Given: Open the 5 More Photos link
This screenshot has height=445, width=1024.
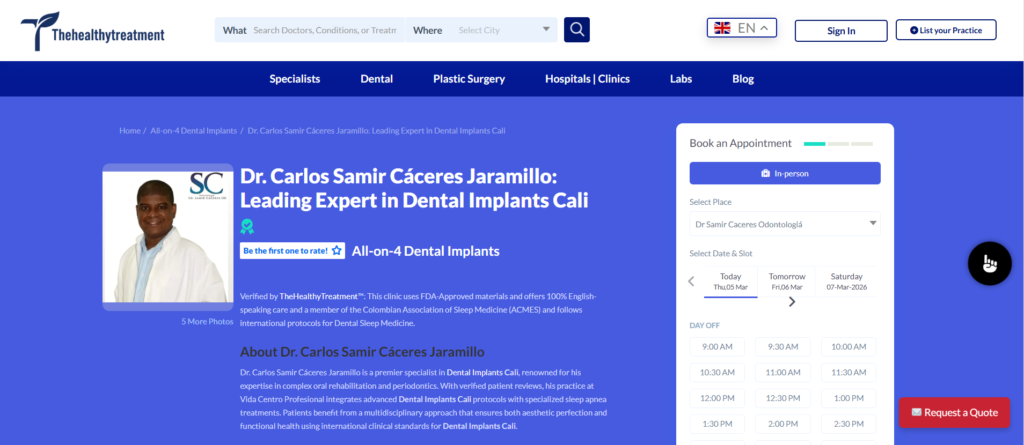Looking at the screenshot, I should coord(207,321).
